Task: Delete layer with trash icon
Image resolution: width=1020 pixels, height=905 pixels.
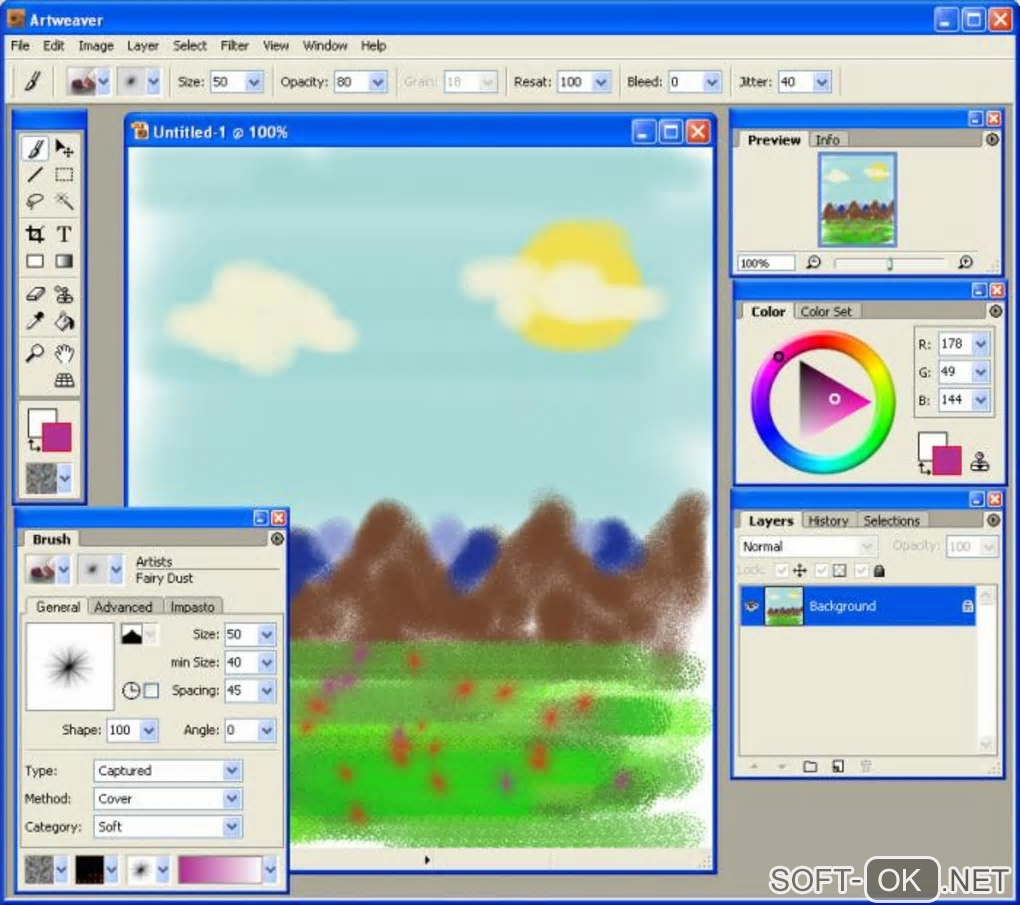Action: coord(866,766)
